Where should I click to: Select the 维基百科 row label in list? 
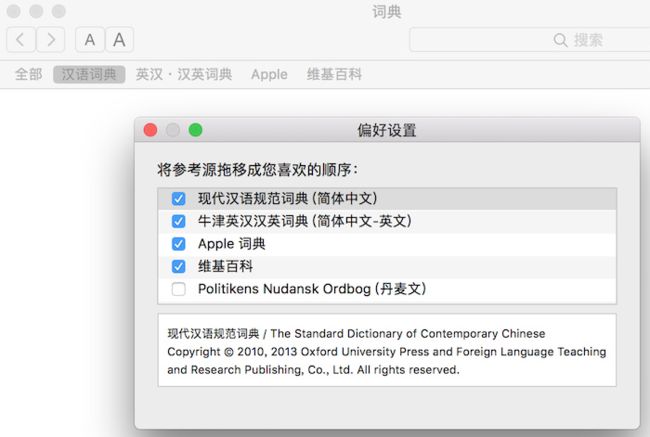[226, 266]
